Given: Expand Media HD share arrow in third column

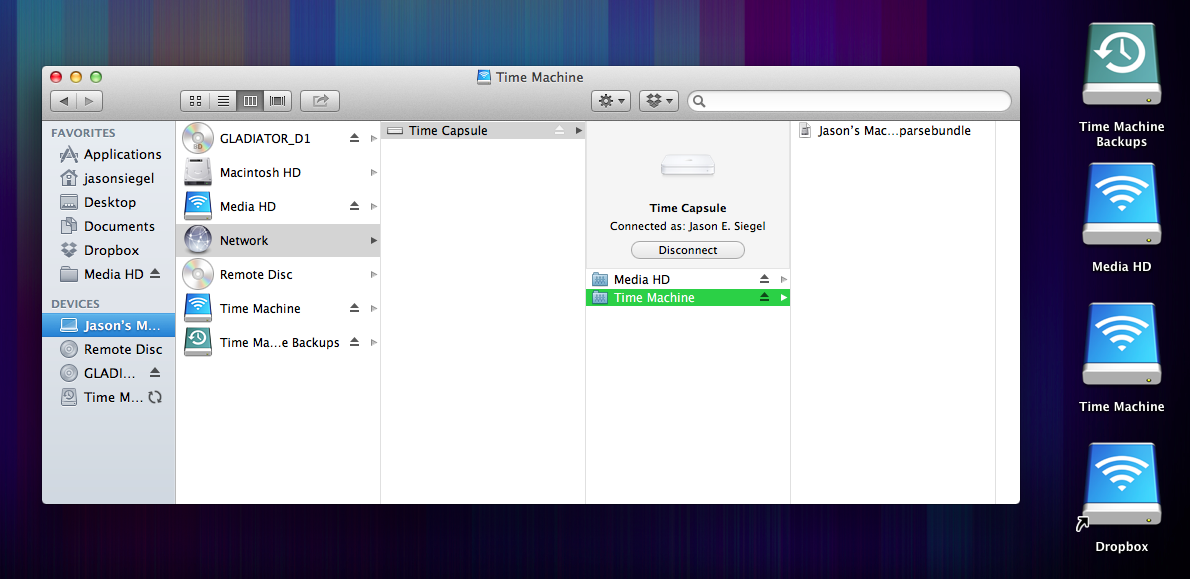Looking at the screenshot, I should coord(784,279).
